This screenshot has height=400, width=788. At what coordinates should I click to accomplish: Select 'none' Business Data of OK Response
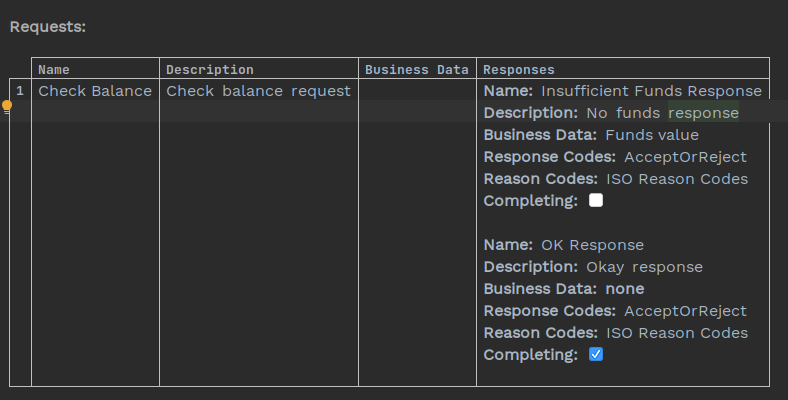pos(625,289)
